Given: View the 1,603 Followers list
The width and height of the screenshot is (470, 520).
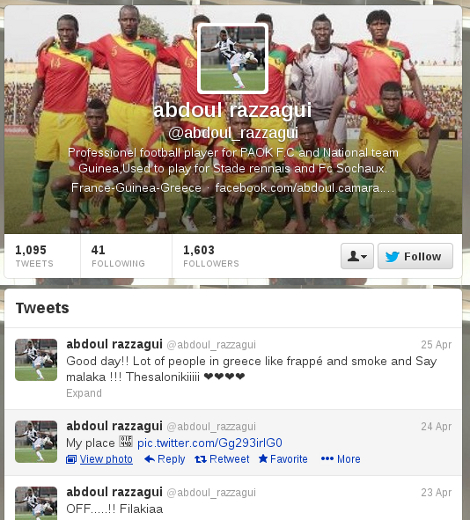Looking at the screenshot, I should click(x=211, y=256).
